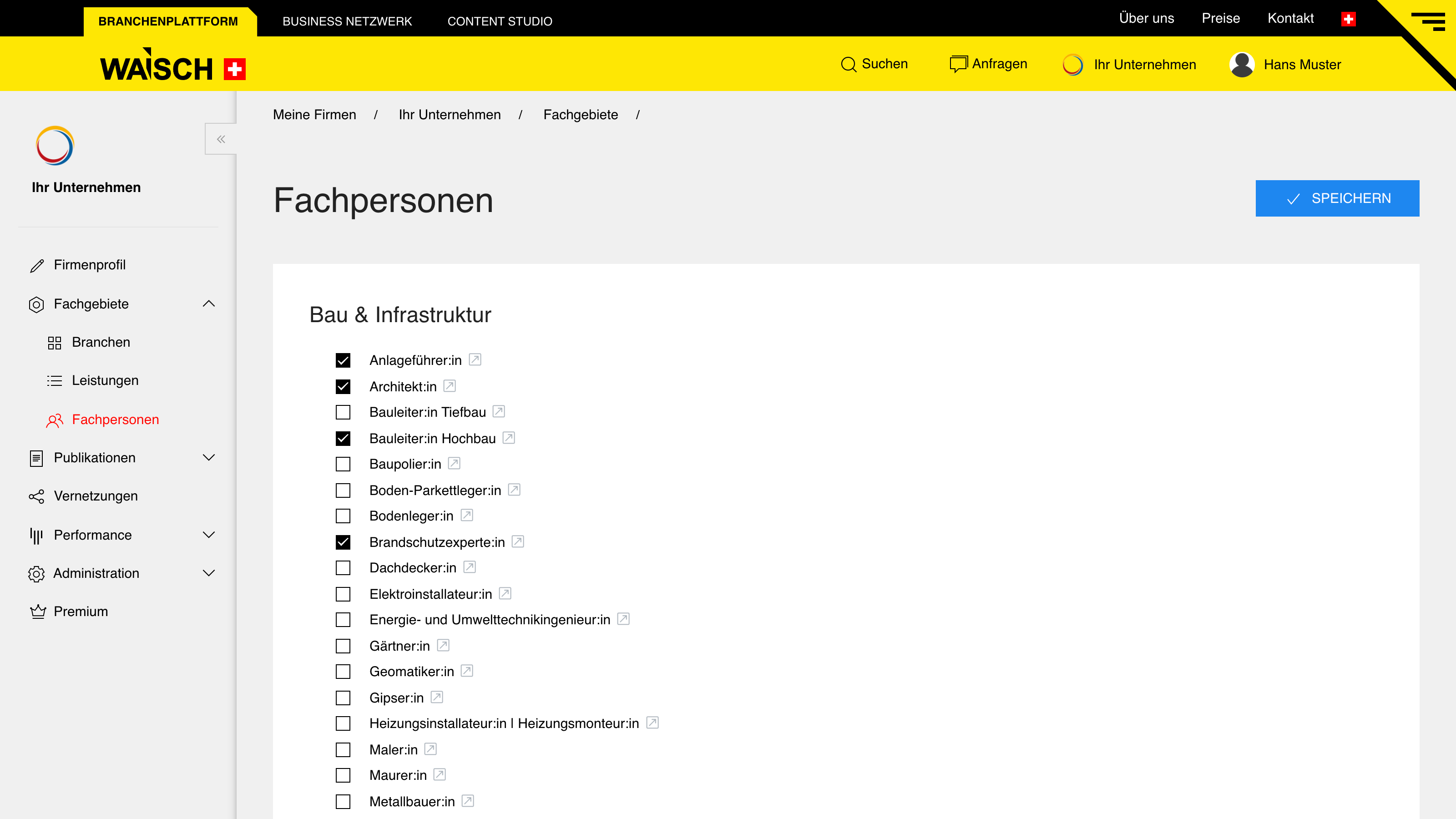The image size is (1456, 819).
Task: Check the Dachdecker:in checkbox
Action: click(x=343, y=568)
